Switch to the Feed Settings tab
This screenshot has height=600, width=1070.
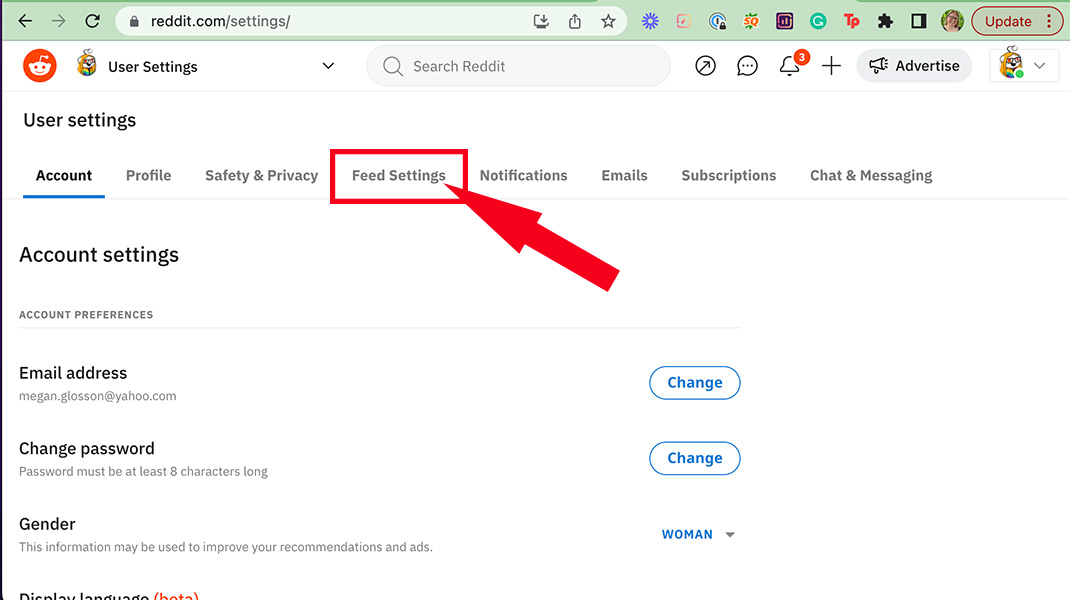398,175
